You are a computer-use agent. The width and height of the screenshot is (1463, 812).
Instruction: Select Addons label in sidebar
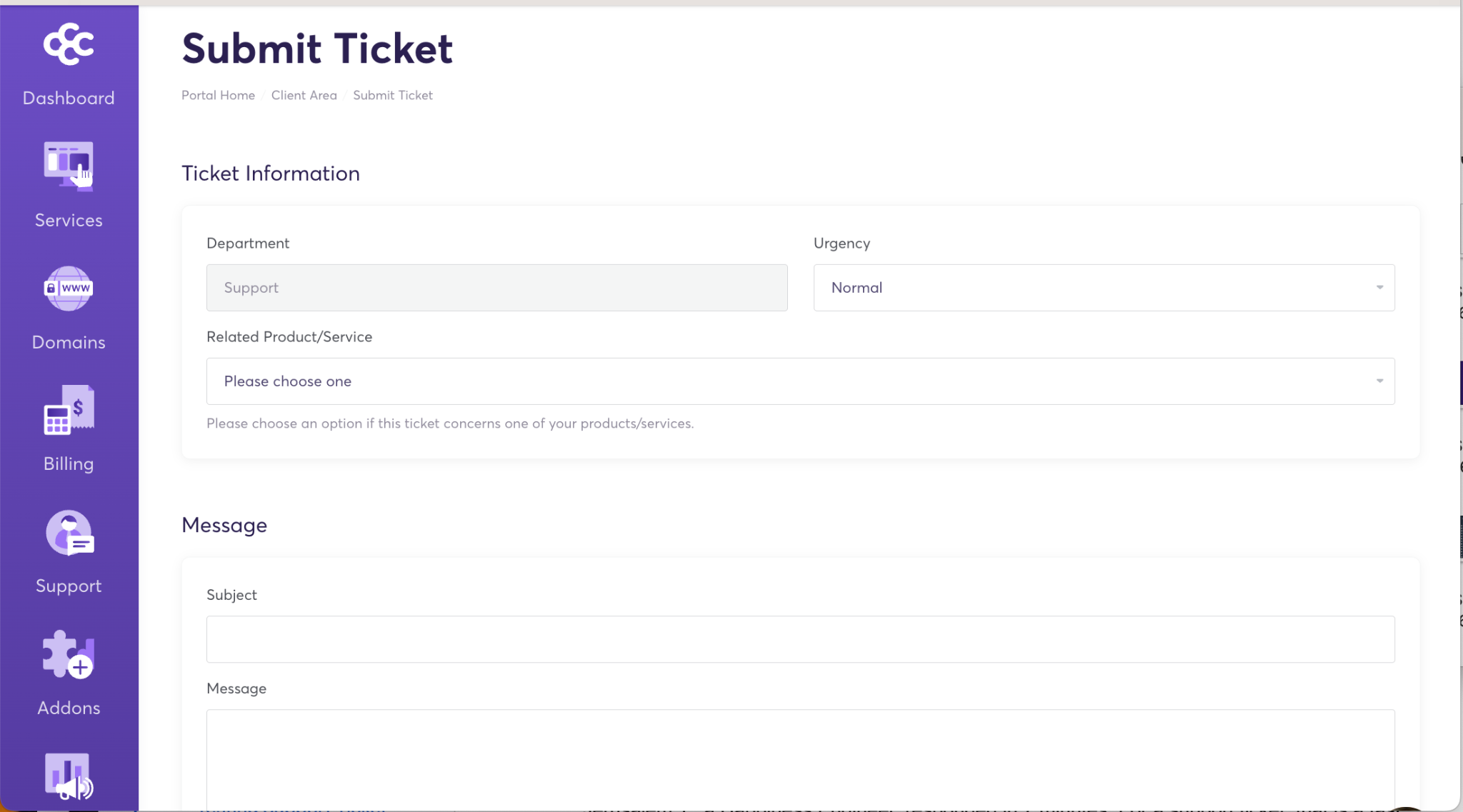click(69, 708)
